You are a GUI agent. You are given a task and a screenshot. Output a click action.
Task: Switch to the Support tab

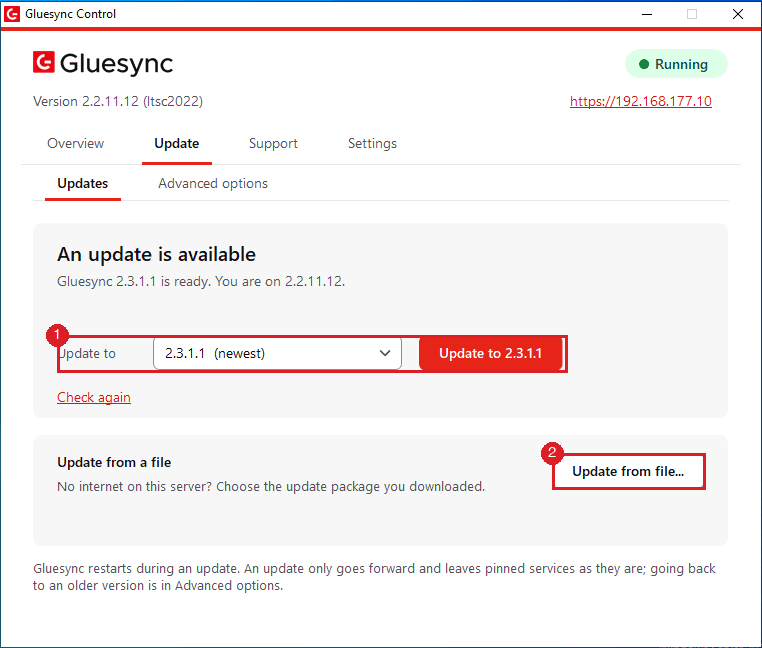point(273,143)
